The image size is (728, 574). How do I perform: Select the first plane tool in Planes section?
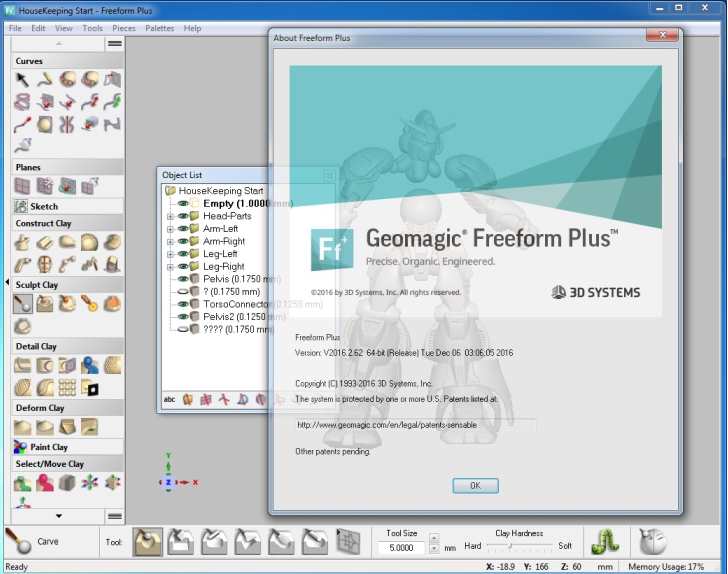pos(22,186)
